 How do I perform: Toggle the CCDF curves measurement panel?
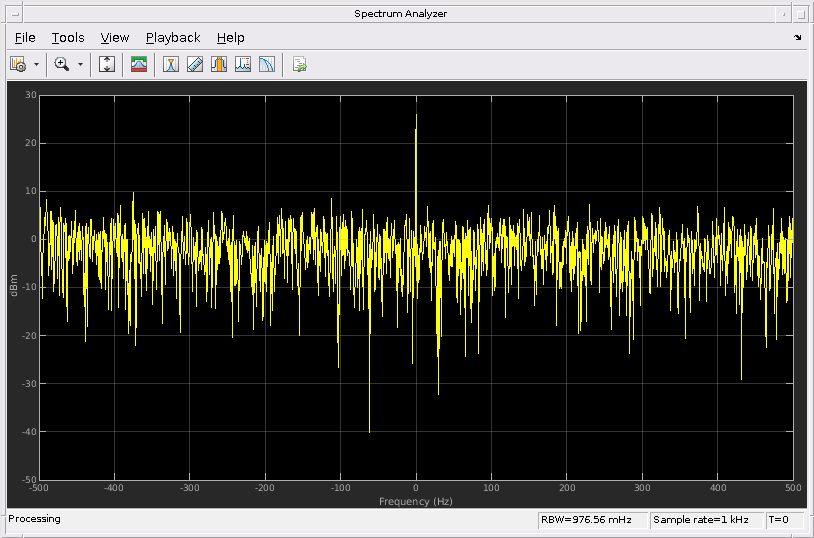(x=267, y=64)
